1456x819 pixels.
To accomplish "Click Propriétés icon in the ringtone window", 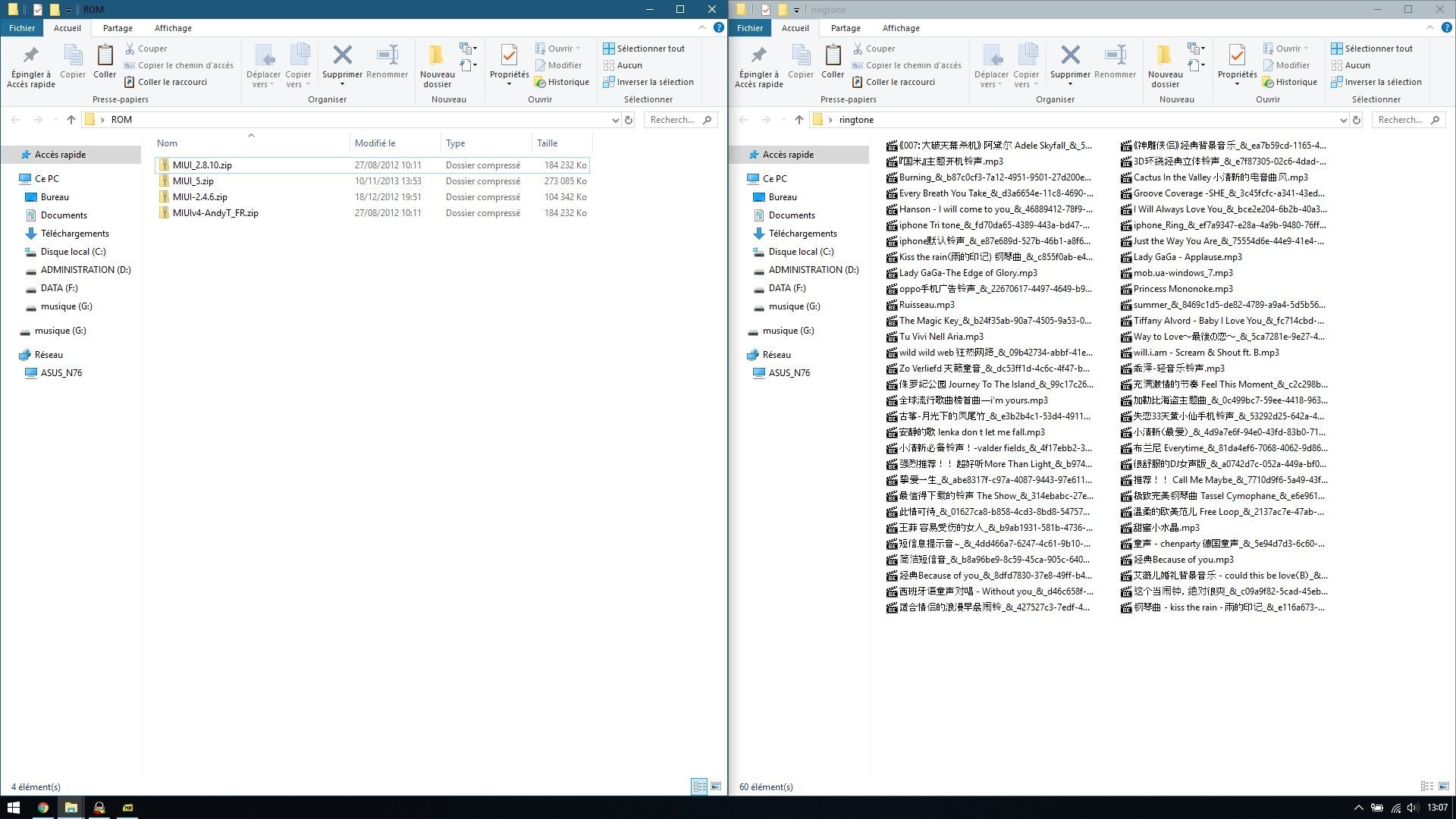I will pyautogui.click(x=1237, y=56).
